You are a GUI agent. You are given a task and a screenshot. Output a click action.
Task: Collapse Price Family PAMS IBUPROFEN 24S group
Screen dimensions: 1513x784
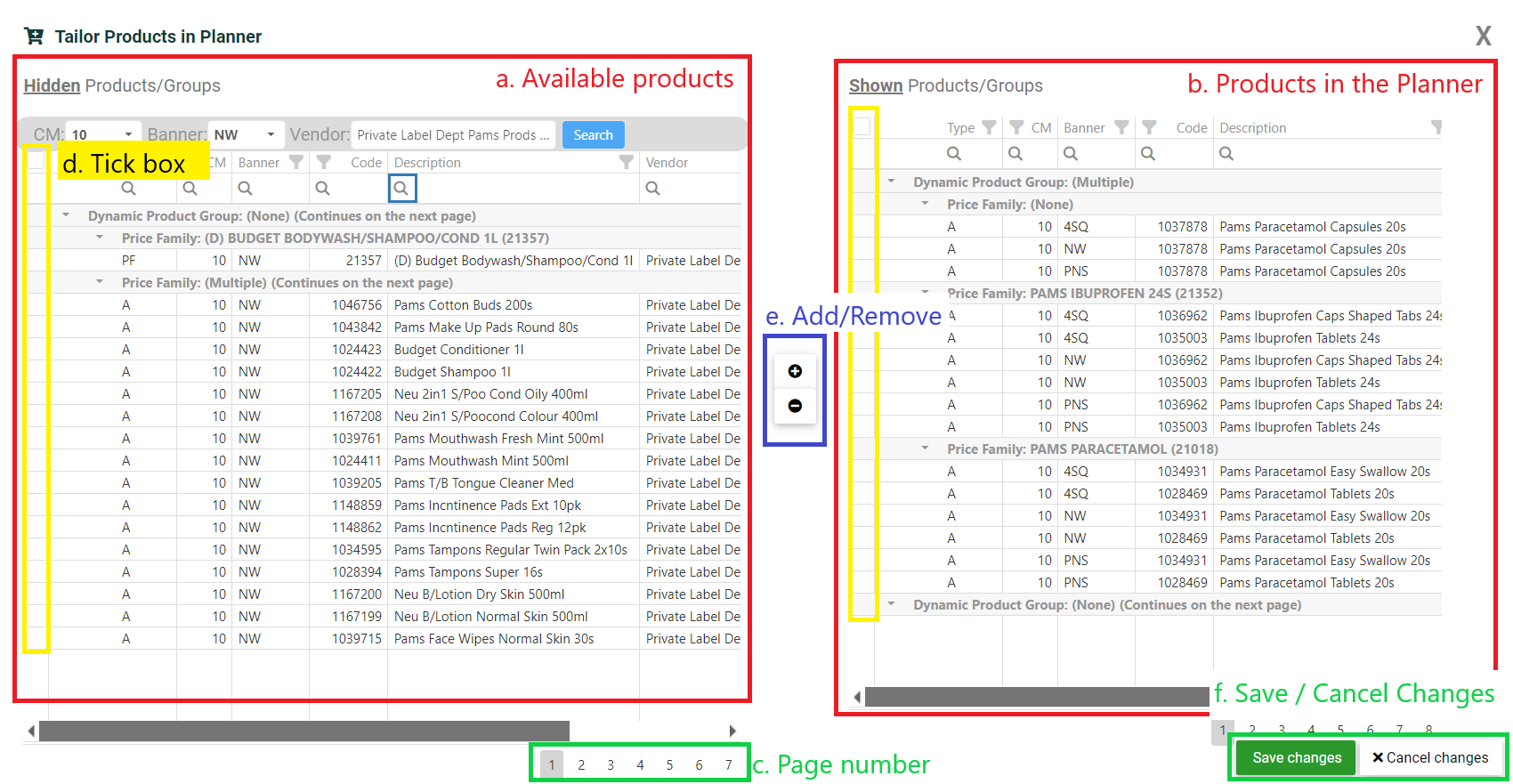click(x=926, y=293)
